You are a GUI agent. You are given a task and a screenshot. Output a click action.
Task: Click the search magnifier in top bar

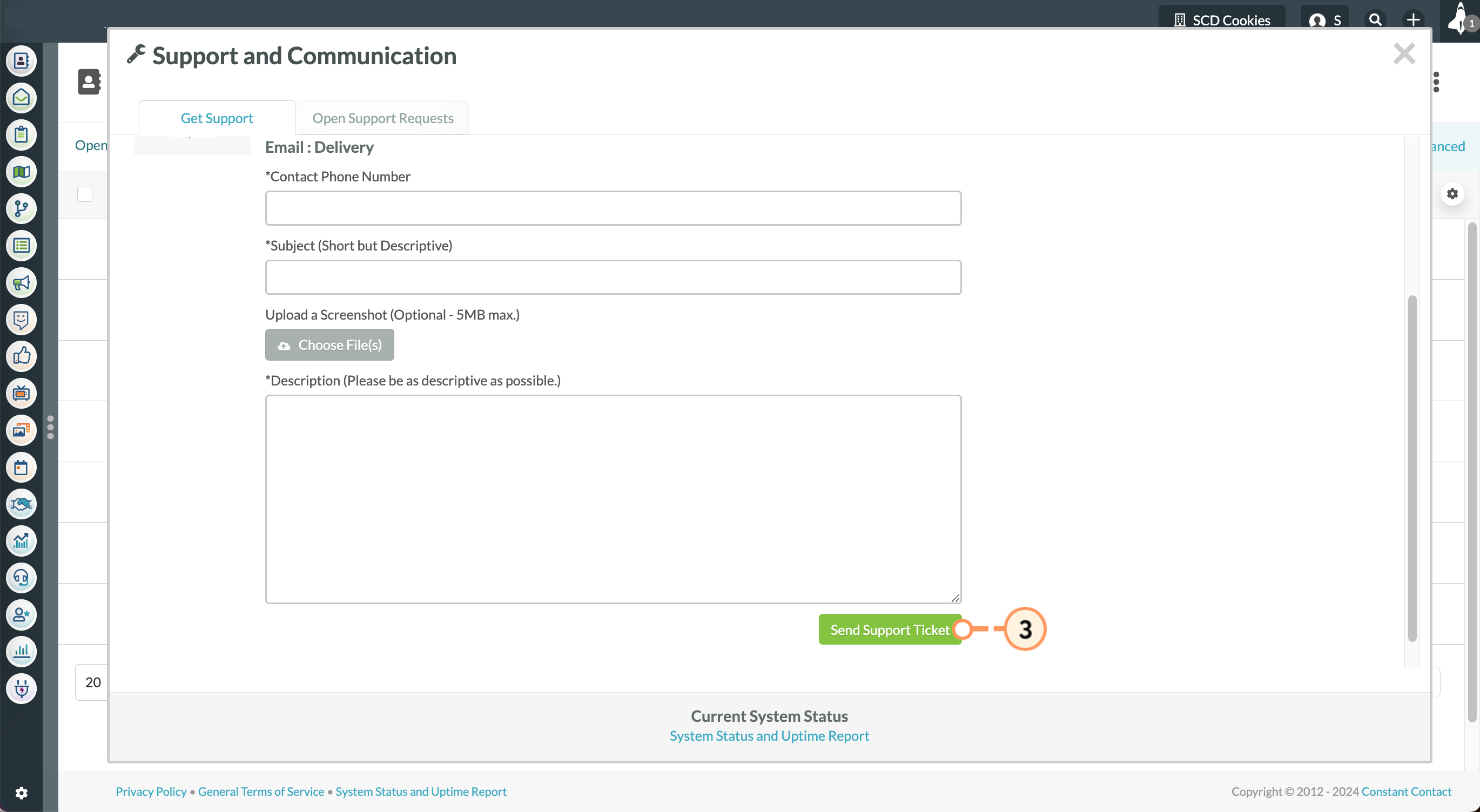click(1375, 20)
